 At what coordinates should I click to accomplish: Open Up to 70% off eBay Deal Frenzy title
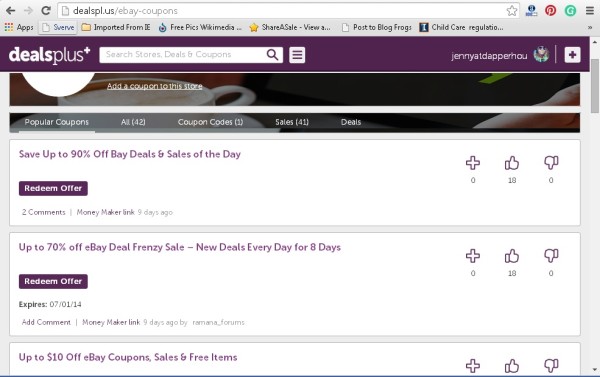pyautogui.click(x=180, y=247)
